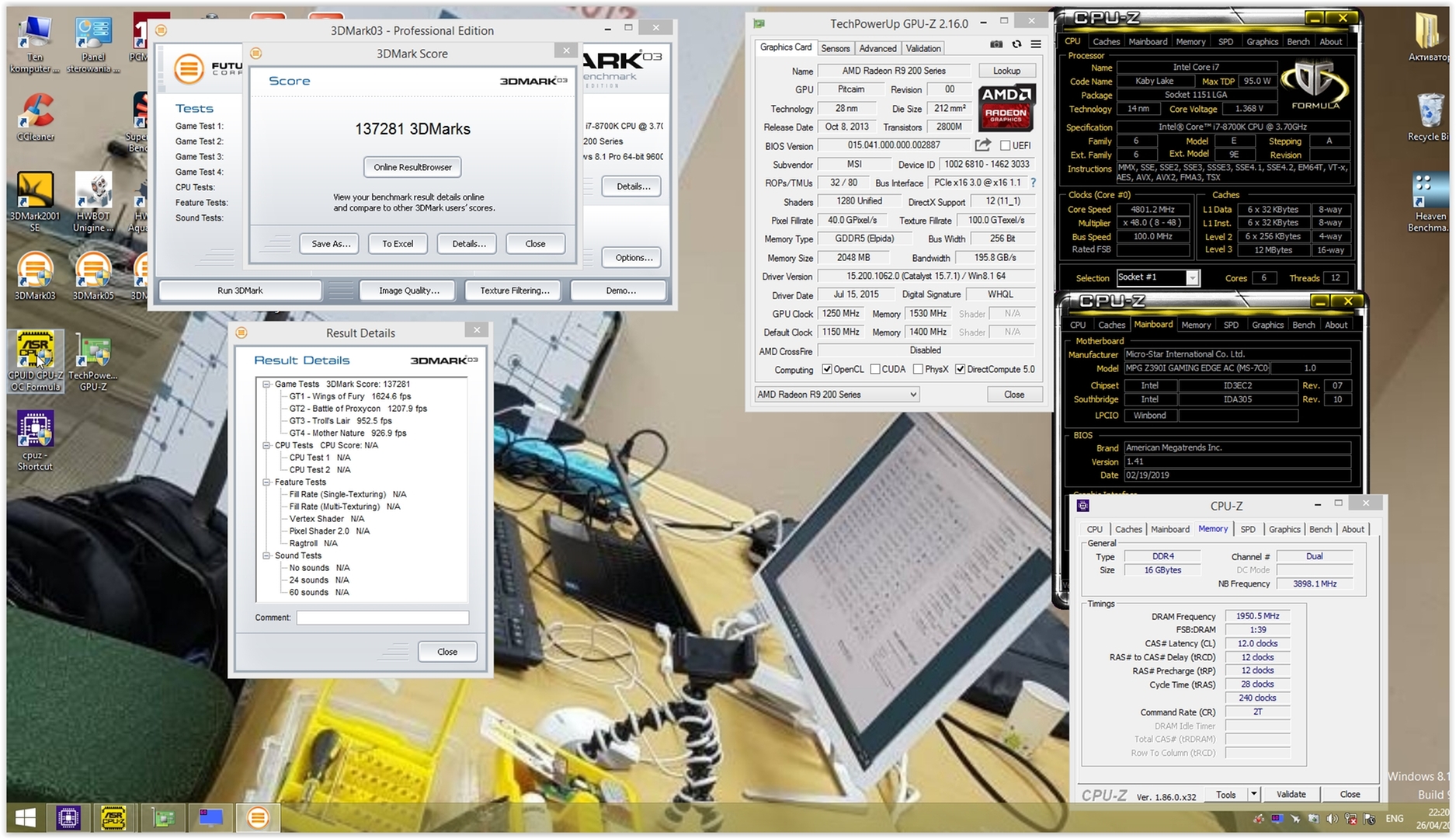The width and height of the screenshot is (1456, 839).
Task: Open the 3DMark05 desktop shortcut
Action: click(x=93, y=277)
